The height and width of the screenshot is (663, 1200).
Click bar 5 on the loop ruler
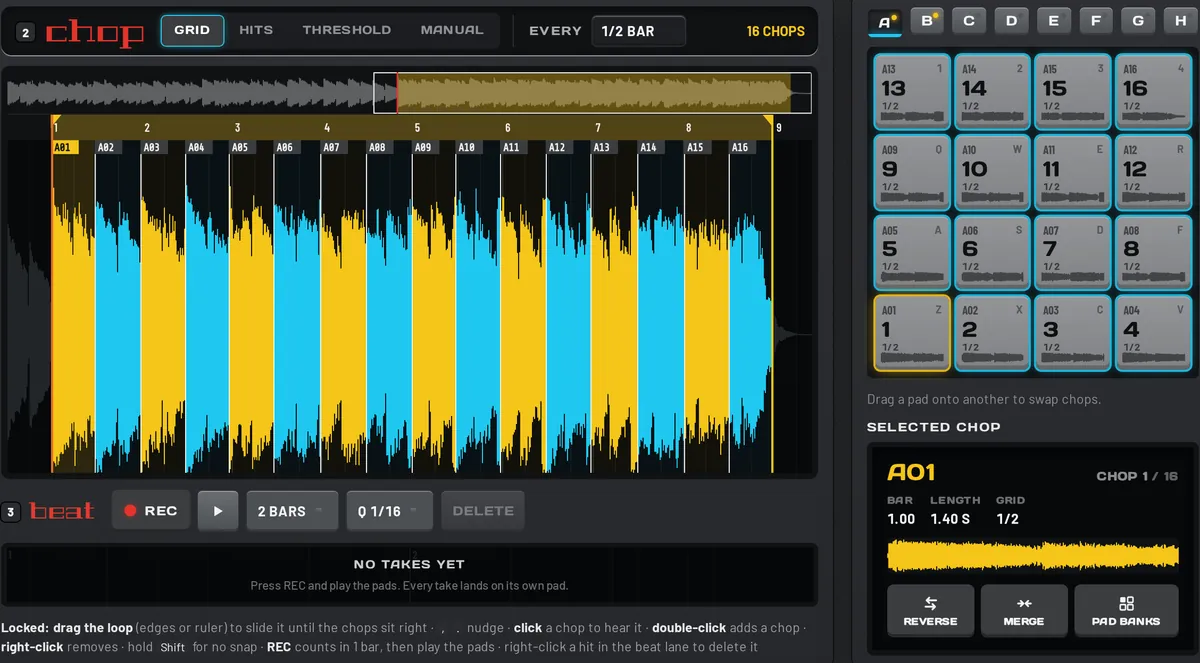coord(417,128)
